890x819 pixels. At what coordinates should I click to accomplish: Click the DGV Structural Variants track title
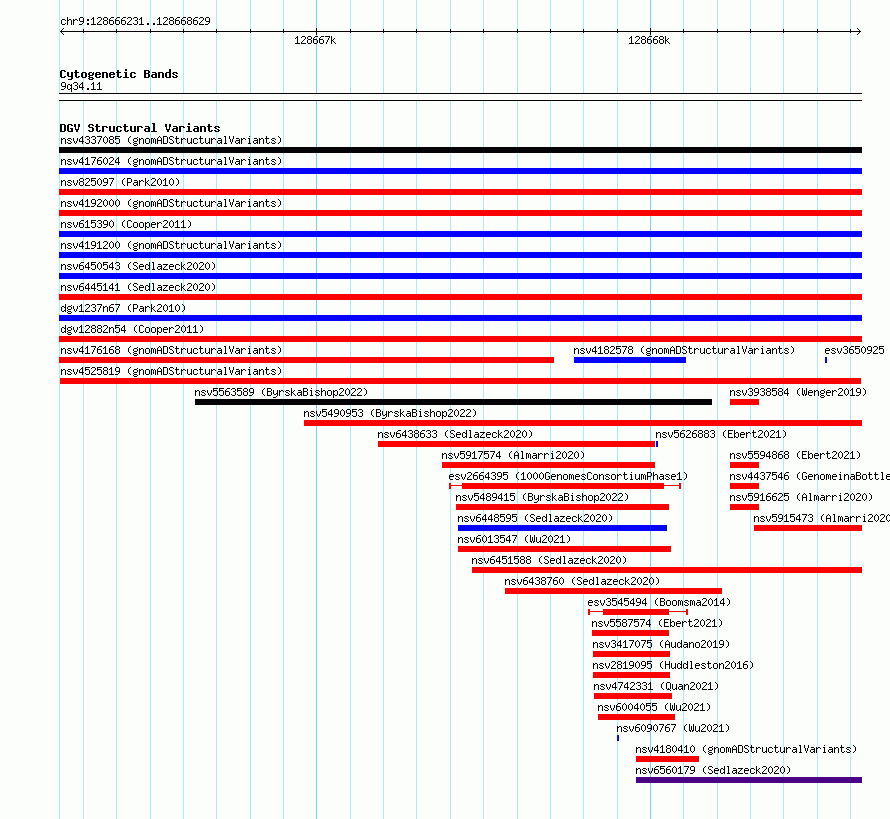140,128
